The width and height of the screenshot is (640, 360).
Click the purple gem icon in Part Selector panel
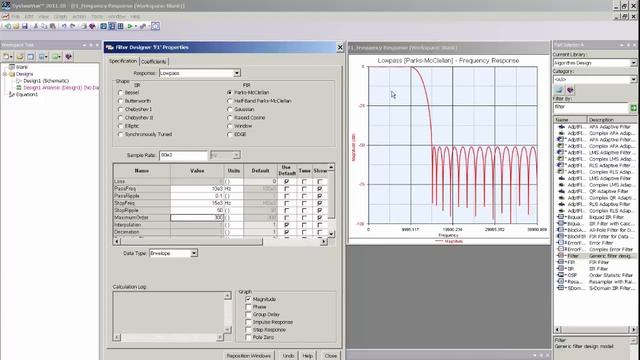[x=570, y=90]
